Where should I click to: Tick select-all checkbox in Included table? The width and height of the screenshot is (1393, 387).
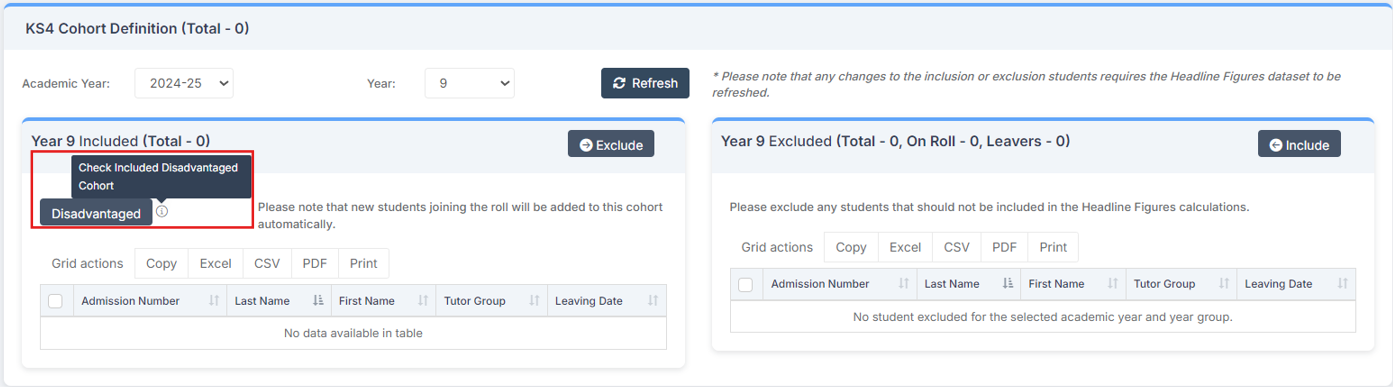tap(56, 301)
